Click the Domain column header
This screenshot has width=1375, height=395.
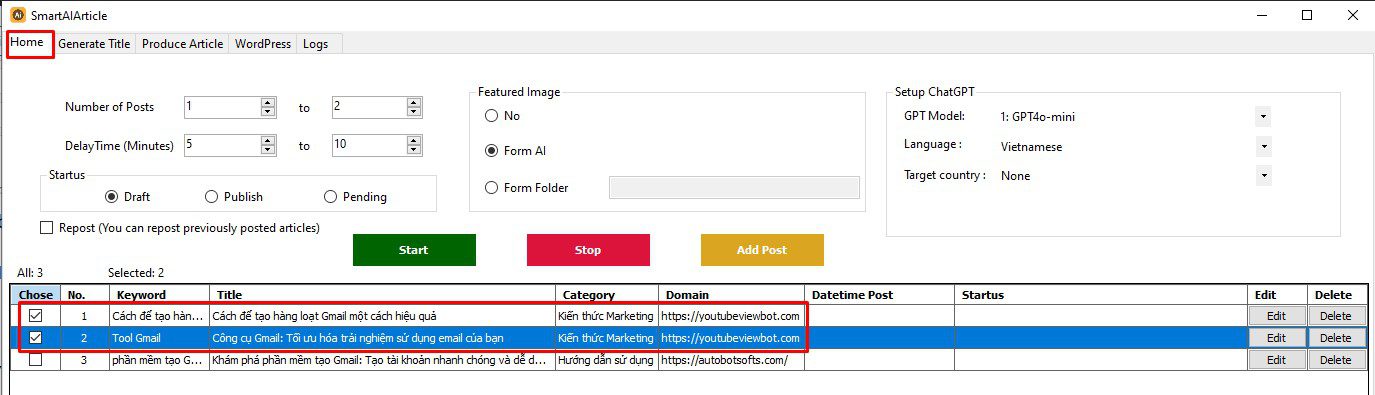click(731, 295)
